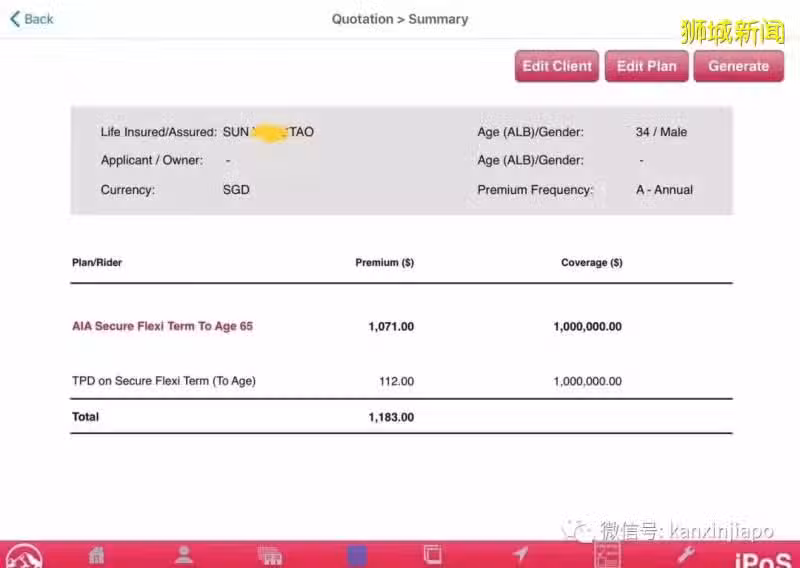800x568 pixels.
Task: Click the 'Plan/Rider' column header
Action: pyautogui.click(x=97, y=262)
